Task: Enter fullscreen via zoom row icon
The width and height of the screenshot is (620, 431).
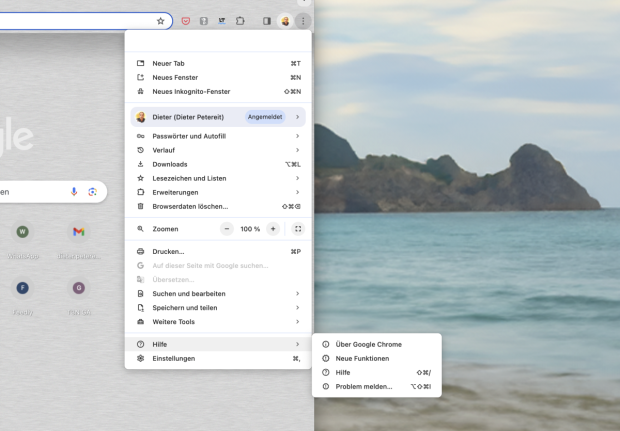Action: point(298,229)
